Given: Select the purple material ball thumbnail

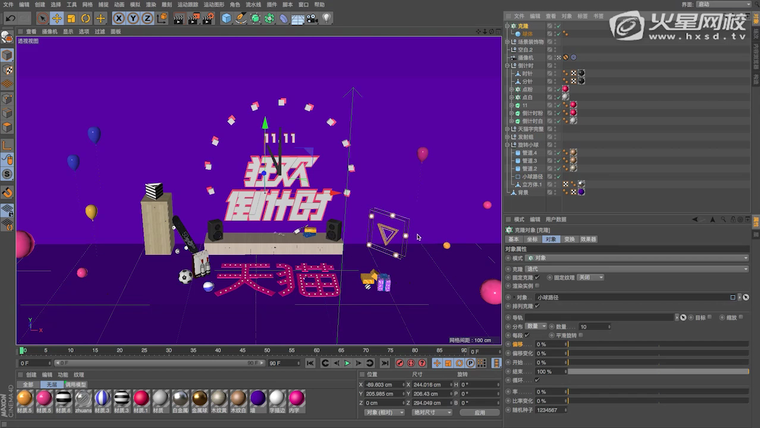Looking at the screenshot, I should click(258, 398).
